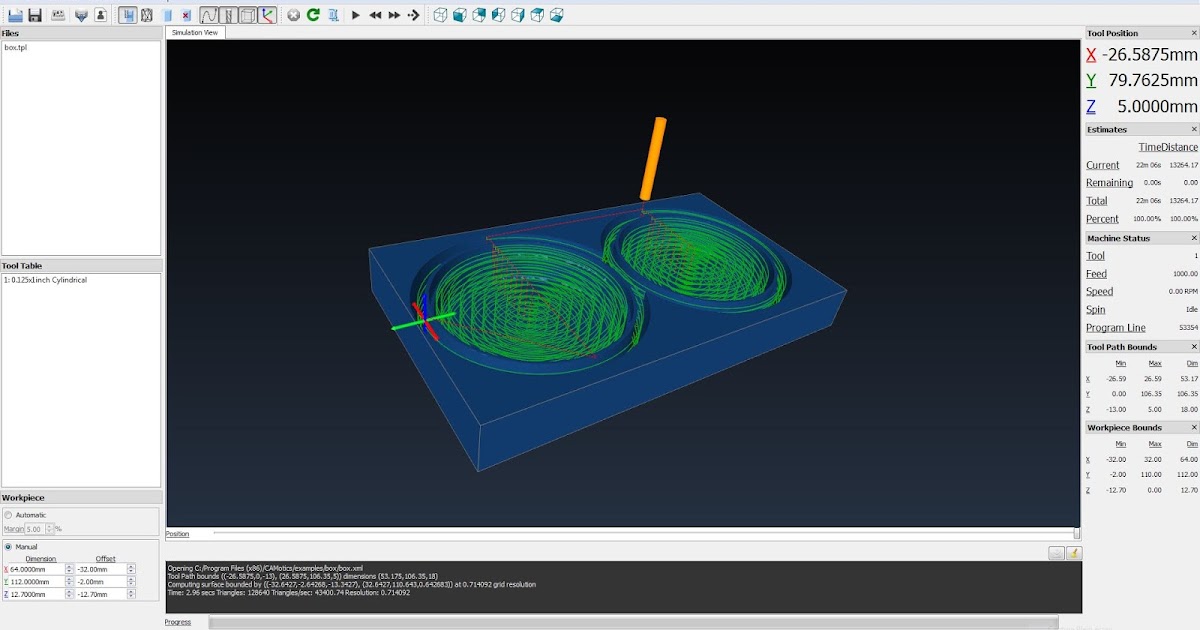The image size is (1200, 630).
Task: Click the Program Line link in Machine Status
Action: 1117,327
